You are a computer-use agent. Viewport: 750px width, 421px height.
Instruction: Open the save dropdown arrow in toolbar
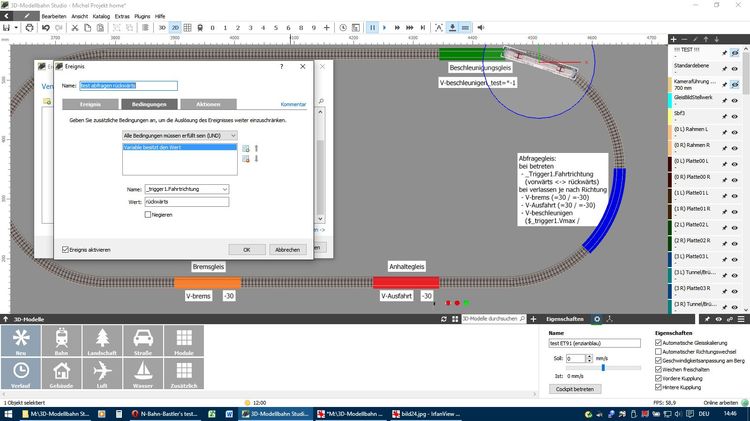16,28
